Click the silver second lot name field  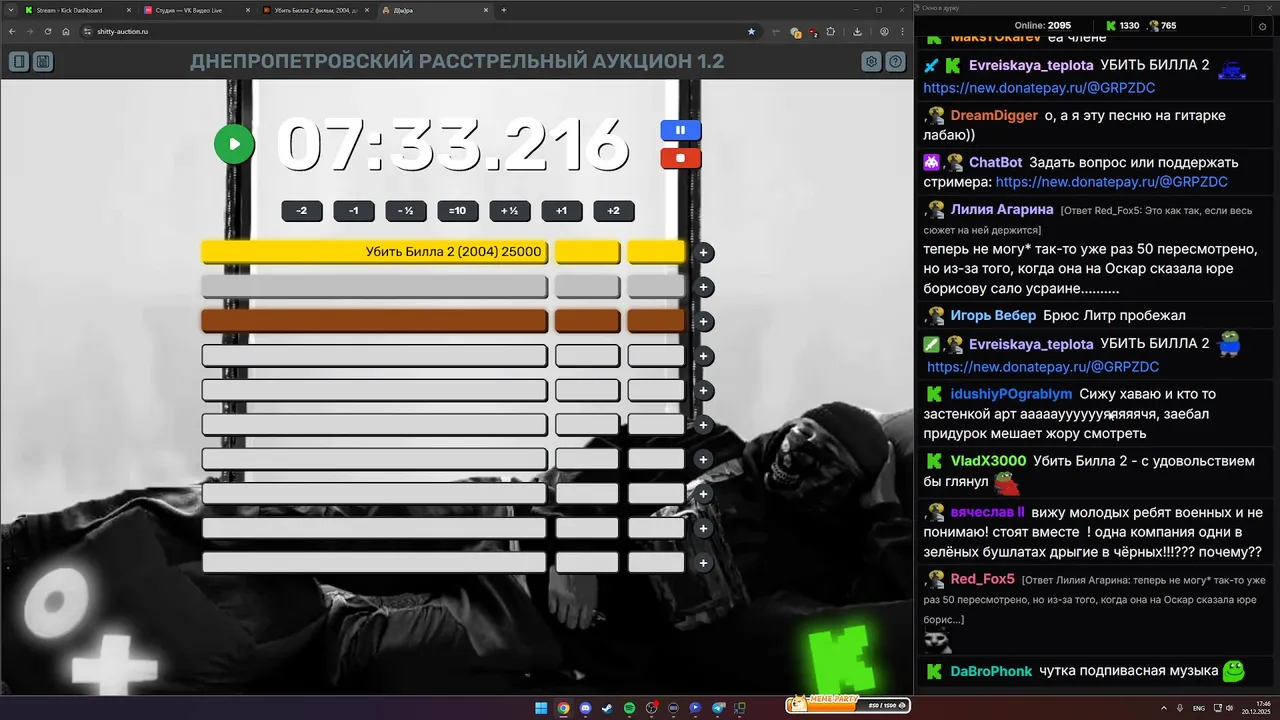(x=374, y=287)
